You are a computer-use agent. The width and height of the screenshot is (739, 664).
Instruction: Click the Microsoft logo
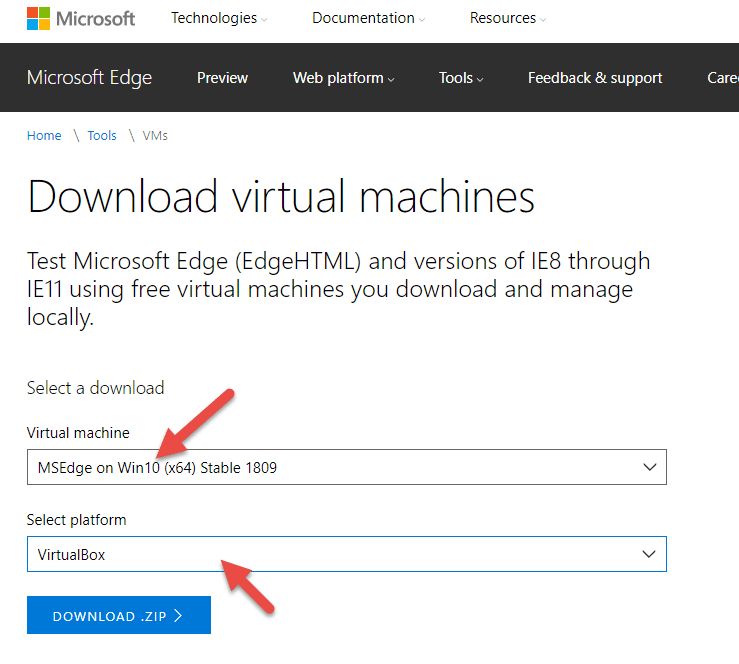tap(81, 18)
